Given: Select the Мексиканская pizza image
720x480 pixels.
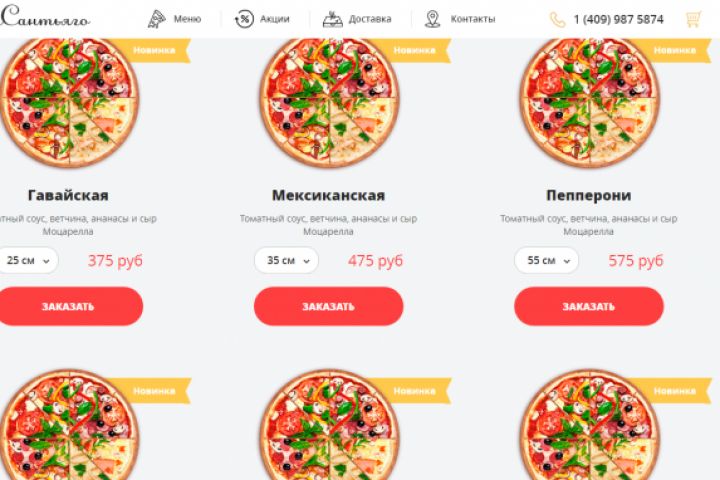Looking at the screenshot, I should point(329,101).
